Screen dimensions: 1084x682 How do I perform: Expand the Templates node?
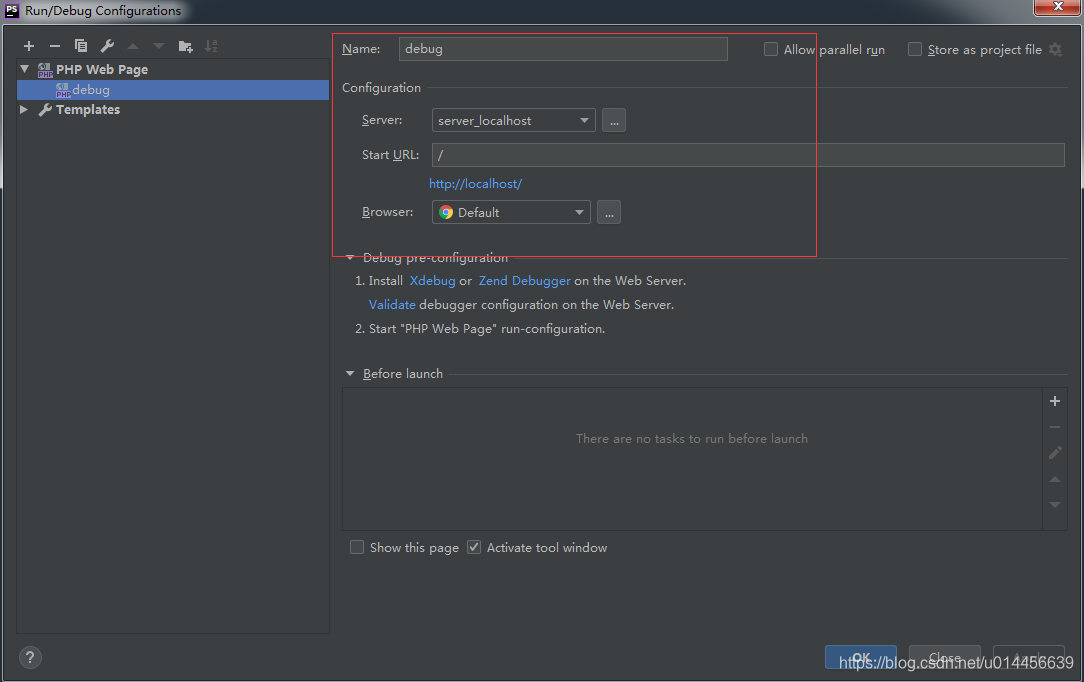point(23,110)
